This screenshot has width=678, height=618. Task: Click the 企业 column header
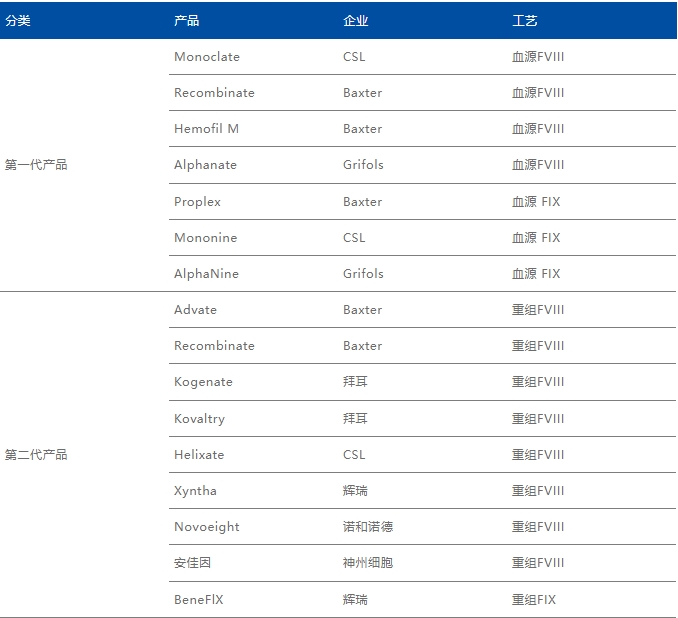coord(355,20)
